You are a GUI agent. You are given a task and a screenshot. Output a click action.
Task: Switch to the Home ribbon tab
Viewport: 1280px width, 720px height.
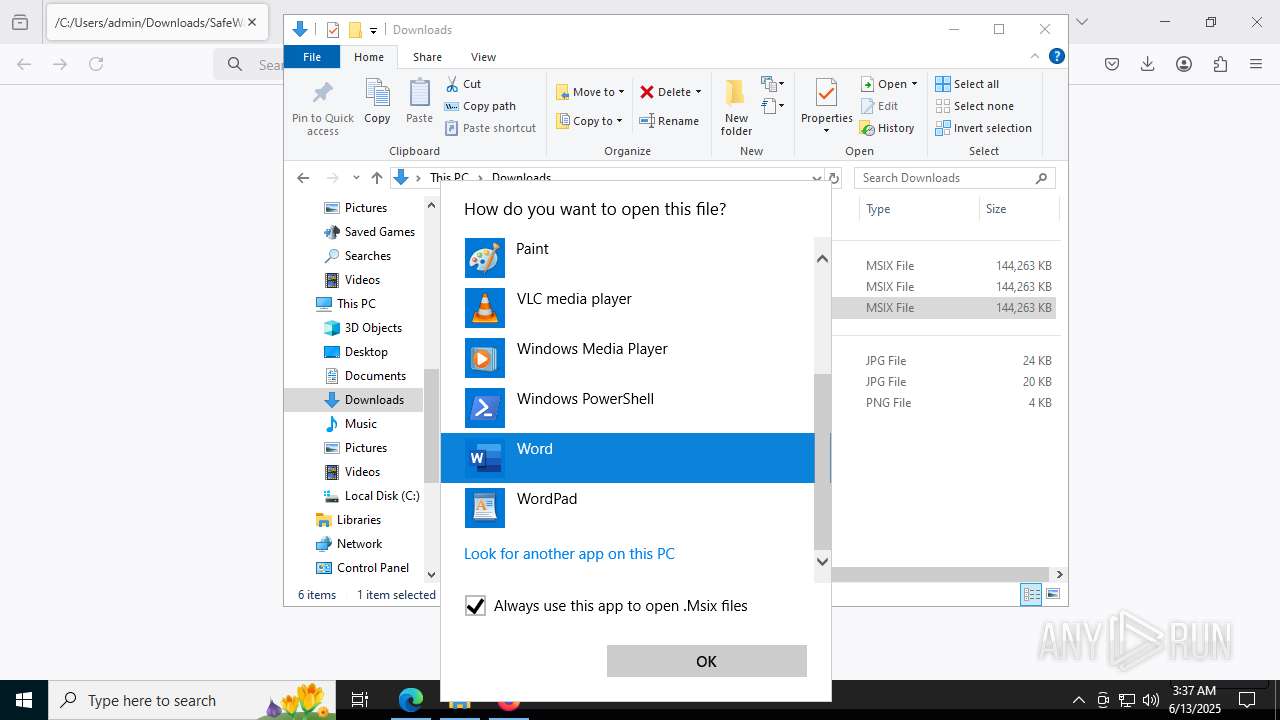click(x=368, y=57)
